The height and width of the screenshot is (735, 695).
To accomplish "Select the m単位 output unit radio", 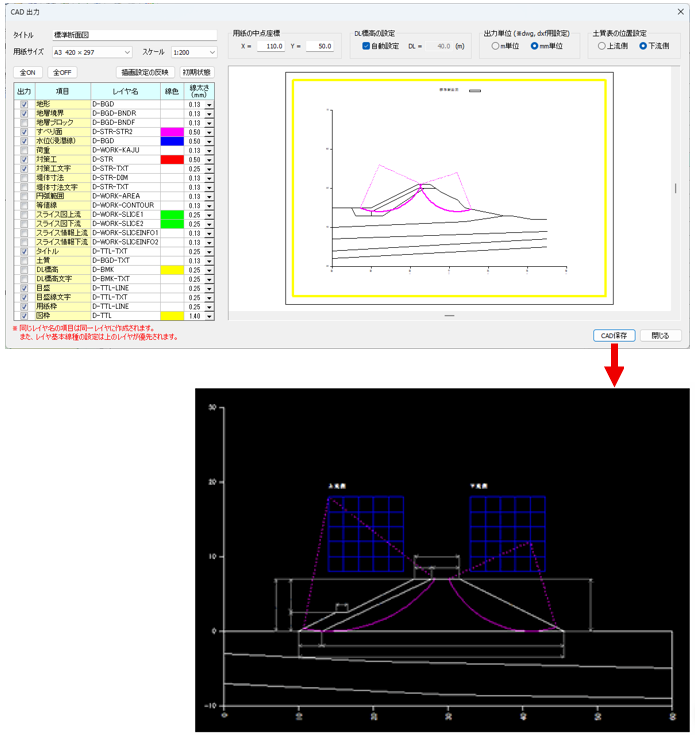I will 495,46.
